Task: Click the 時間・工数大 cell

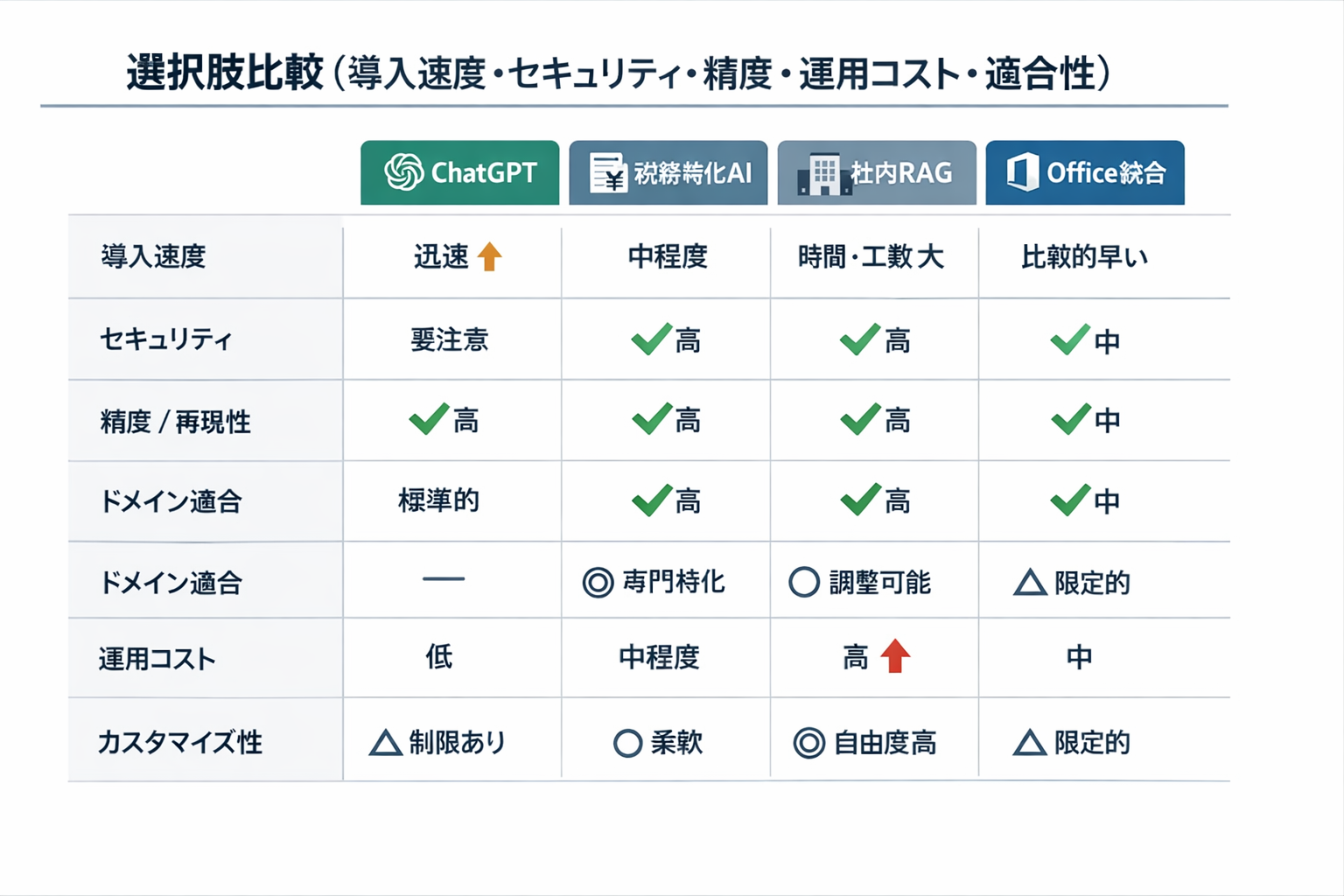Action: (x=871, y=256)
